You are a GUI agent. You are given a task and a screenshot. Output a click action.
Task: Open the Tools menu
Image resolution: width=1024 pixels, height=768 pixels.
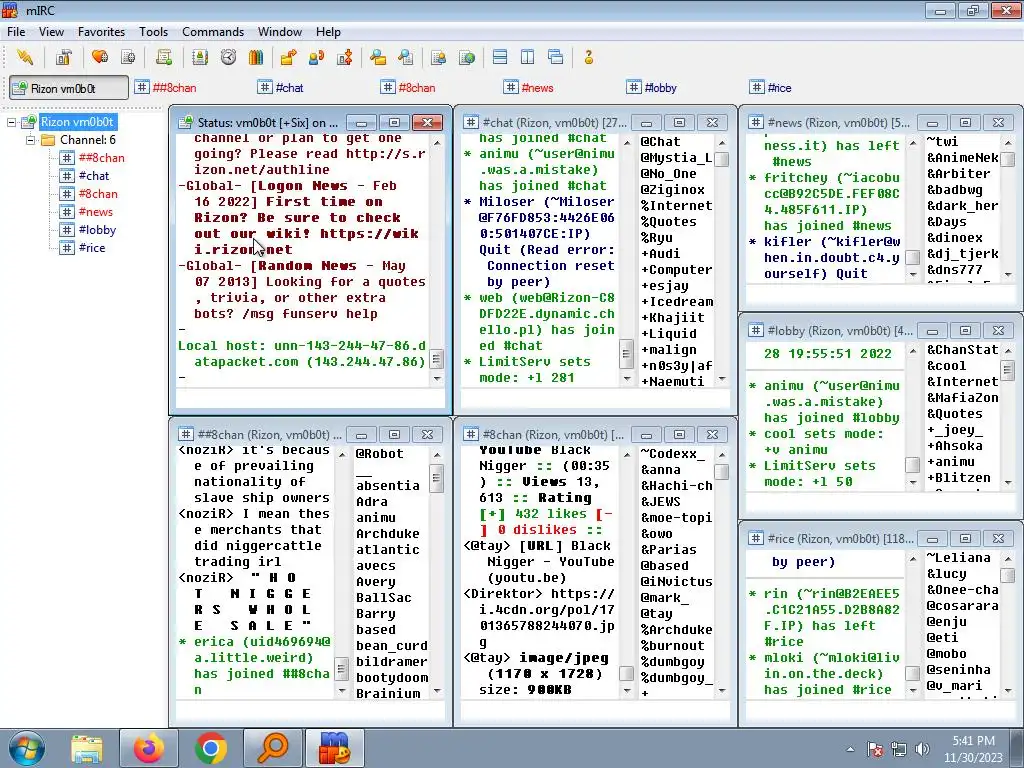[x=153, y=31]
